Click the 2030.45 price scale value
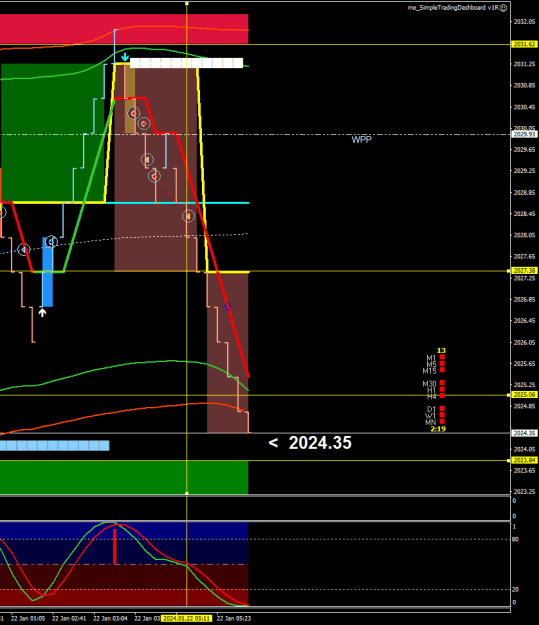539x625 pixels. 524,107
